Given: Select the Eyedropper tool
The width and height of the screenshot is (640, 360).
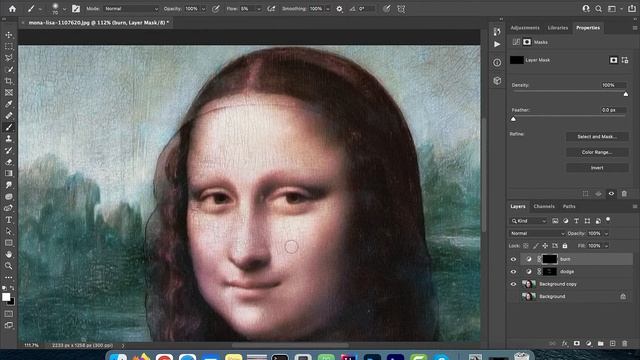Looking at the screenshot, I should tap(9, 104).
